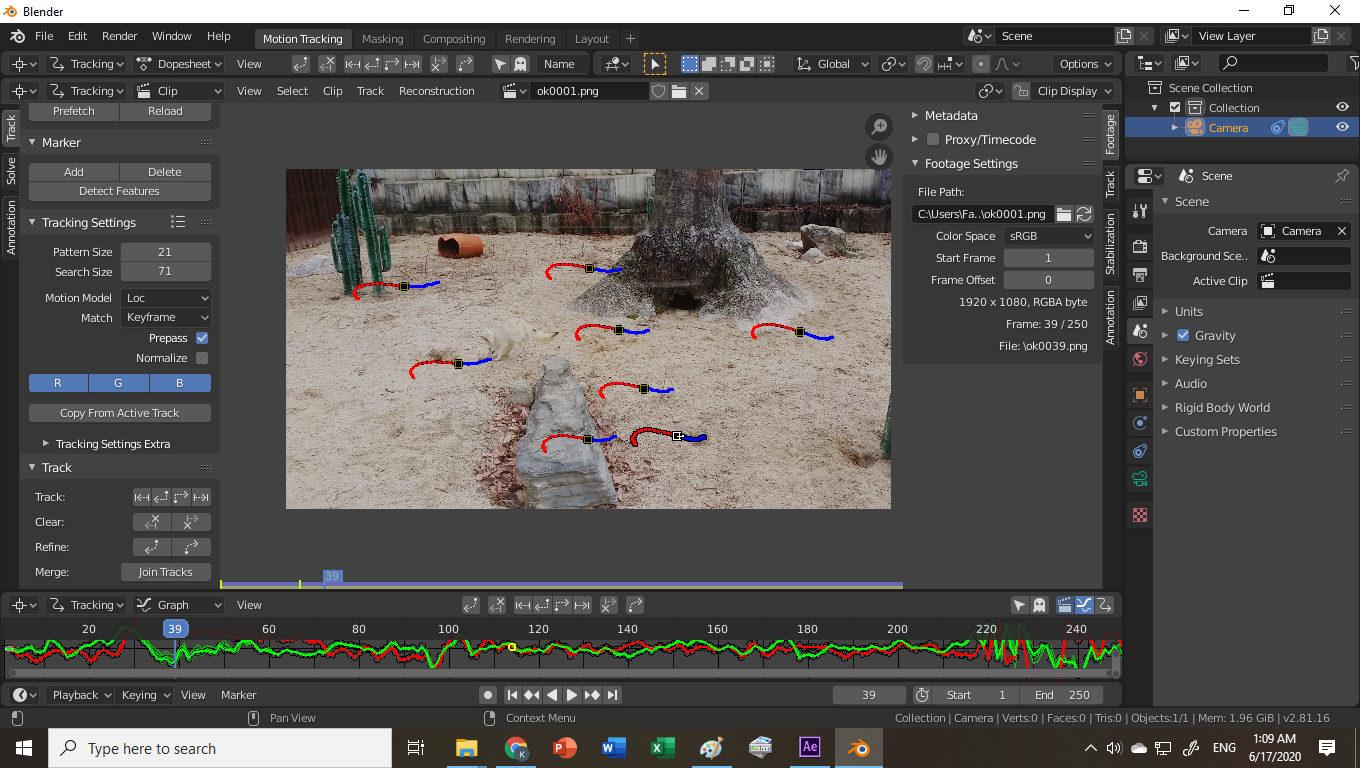The height and width of the screenshot is (768, 1360).
Task: Click the folder browse icon beside File Path
Action: tap(1064, 214)
